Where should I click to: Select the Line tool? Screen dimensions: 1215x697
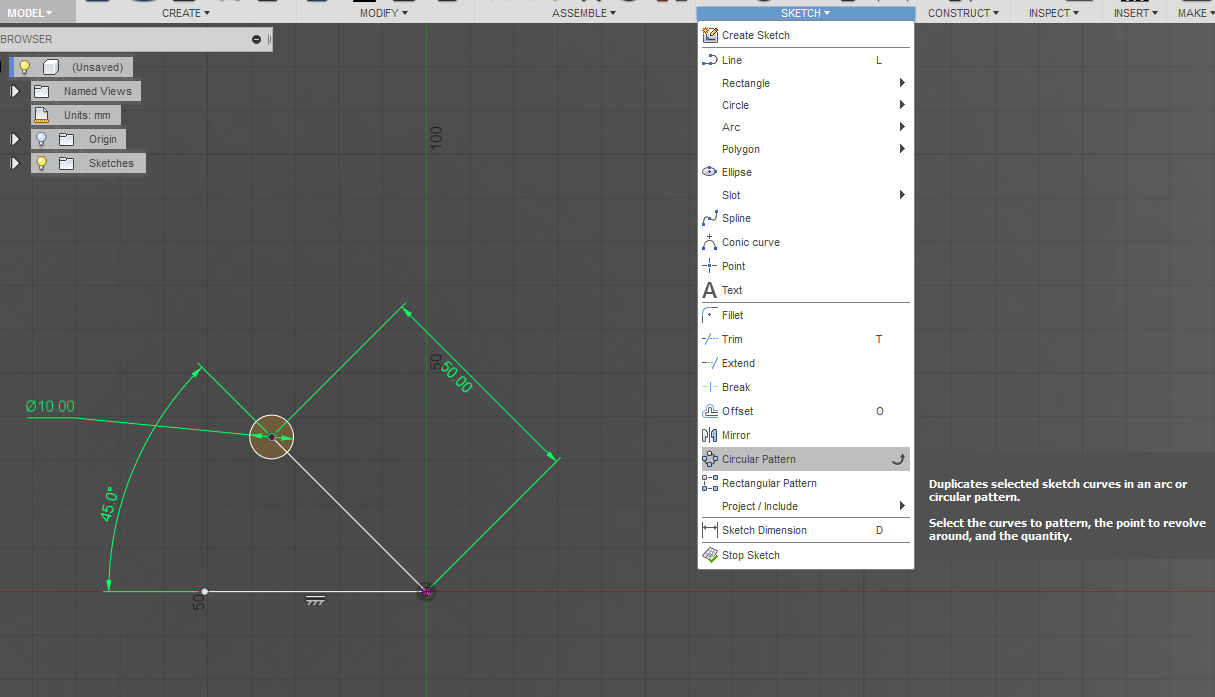point(731,59)
